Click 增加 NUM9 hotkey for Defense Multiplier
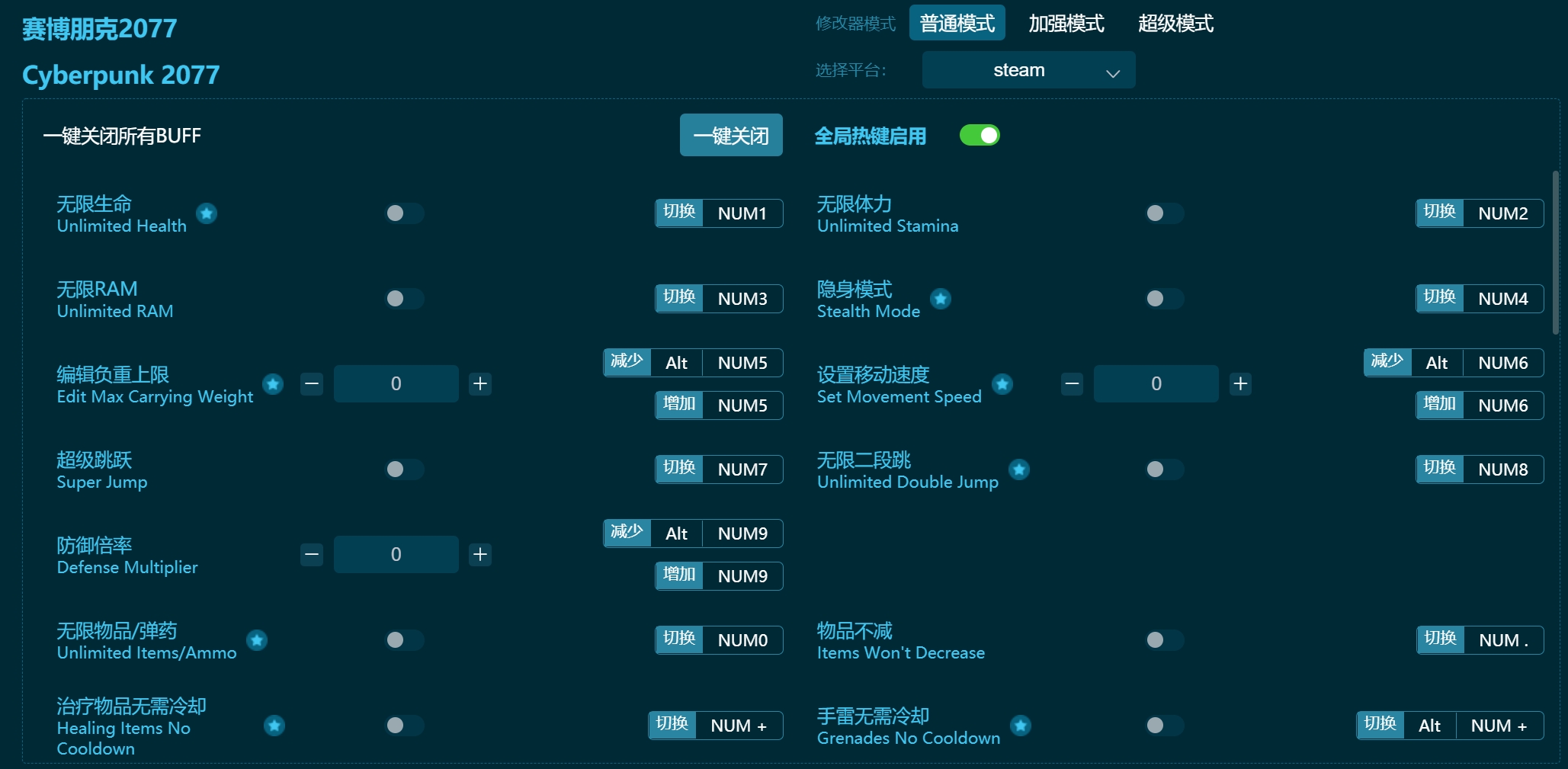Screen dimensions: 1568x769 point(719,576)
